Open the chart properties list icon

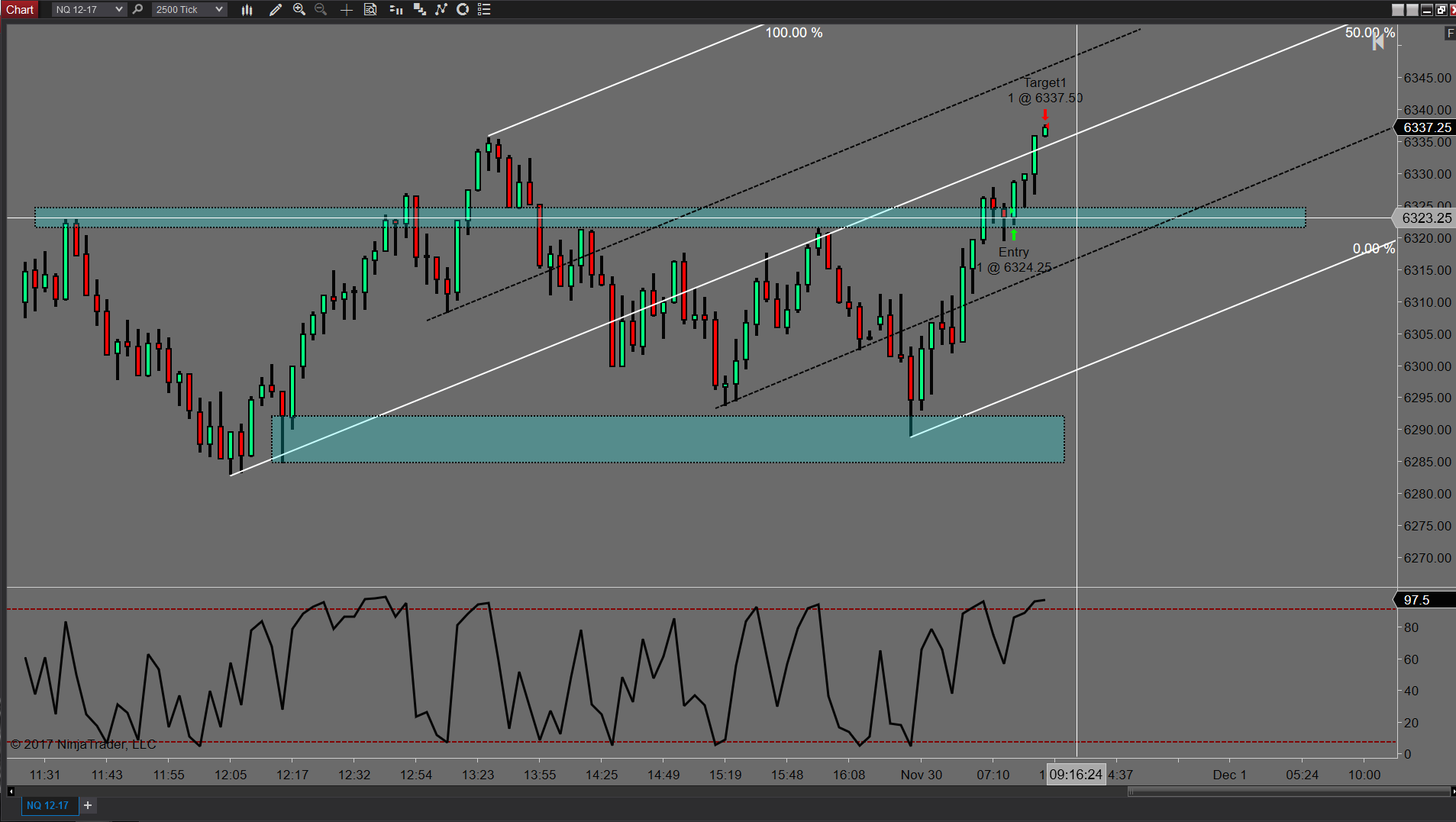[484, 9]
